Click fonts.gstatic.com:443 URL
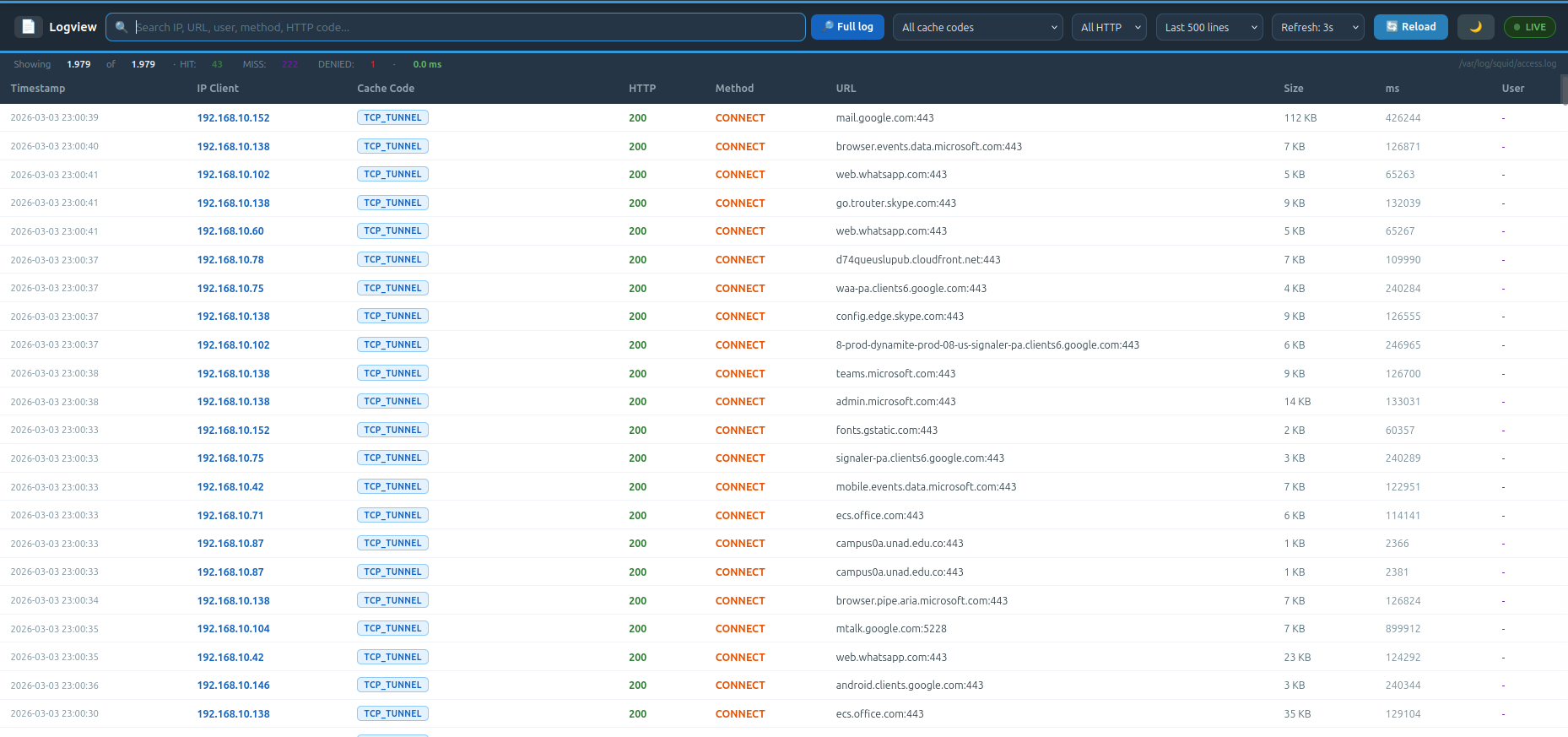Image resolution: width=1568 pixels, height=737 pixels. (x=886, y=431)
